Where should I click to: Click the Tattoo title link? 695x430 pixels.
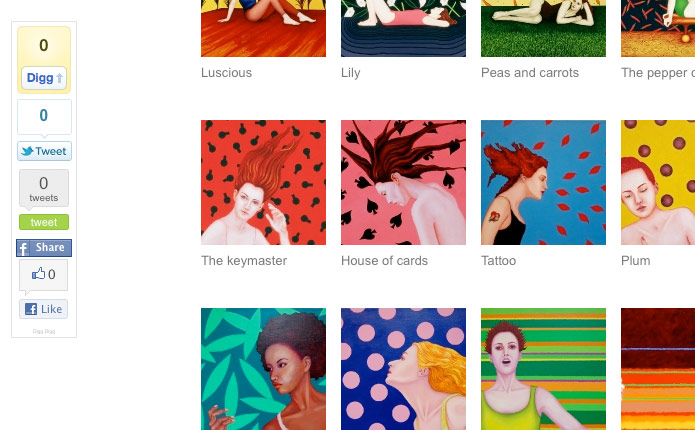click(x=499, y=261)
